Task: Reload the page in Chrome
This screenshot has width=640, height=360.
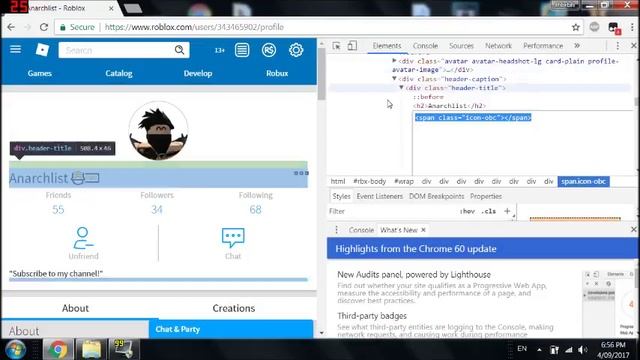Action: pyautogui.click(x=44, y=27)
